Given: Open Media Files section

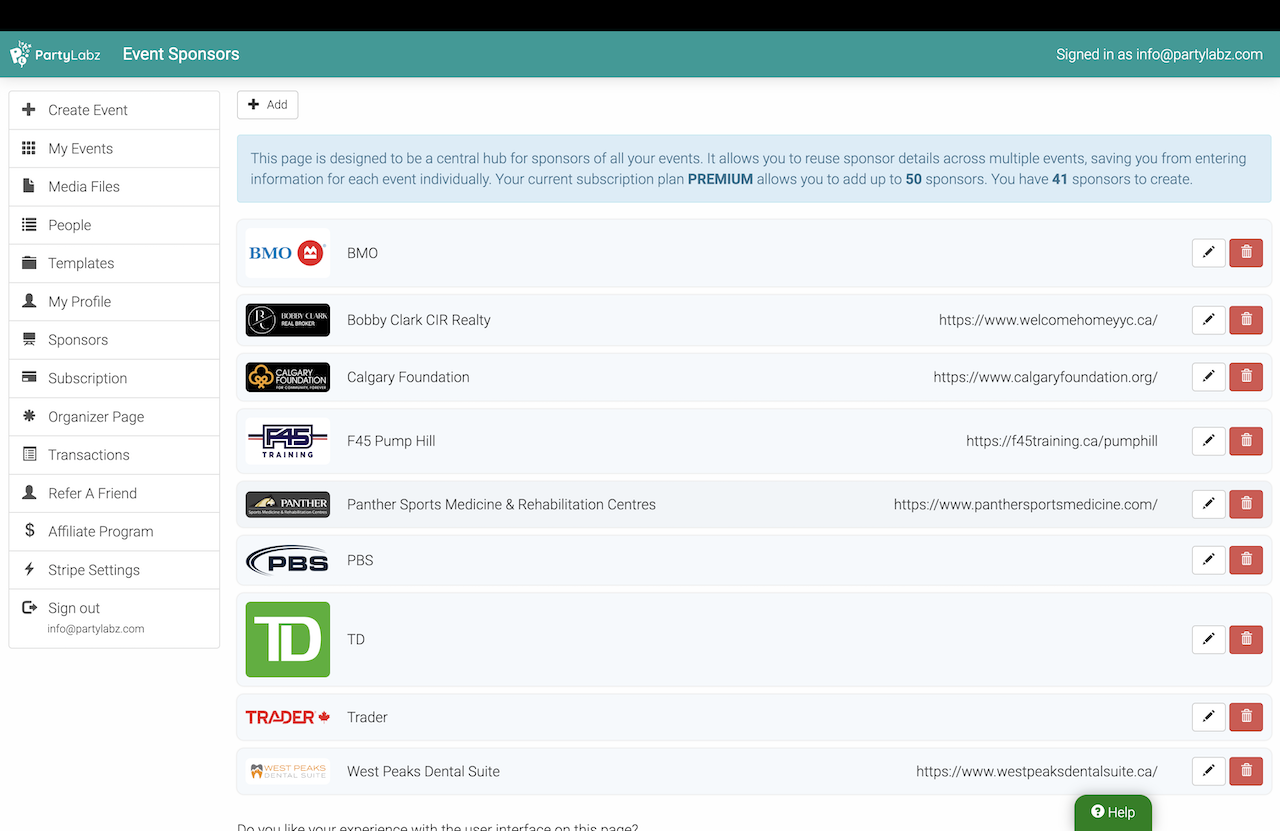Looking at the screenshot, I should [114, 186].
